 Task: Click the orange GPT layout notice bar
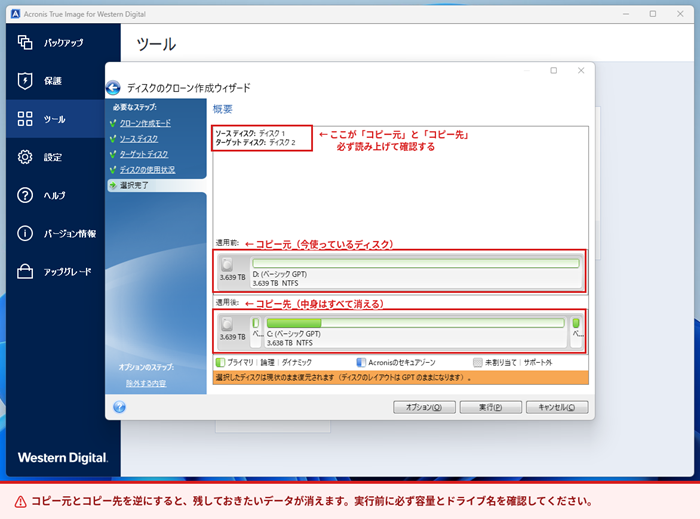(x=400, y=378)
